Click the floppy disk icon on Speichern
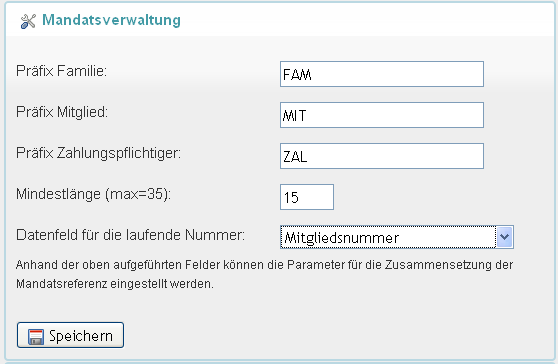This screenshot has height=364, width=558. coord(36,336)
